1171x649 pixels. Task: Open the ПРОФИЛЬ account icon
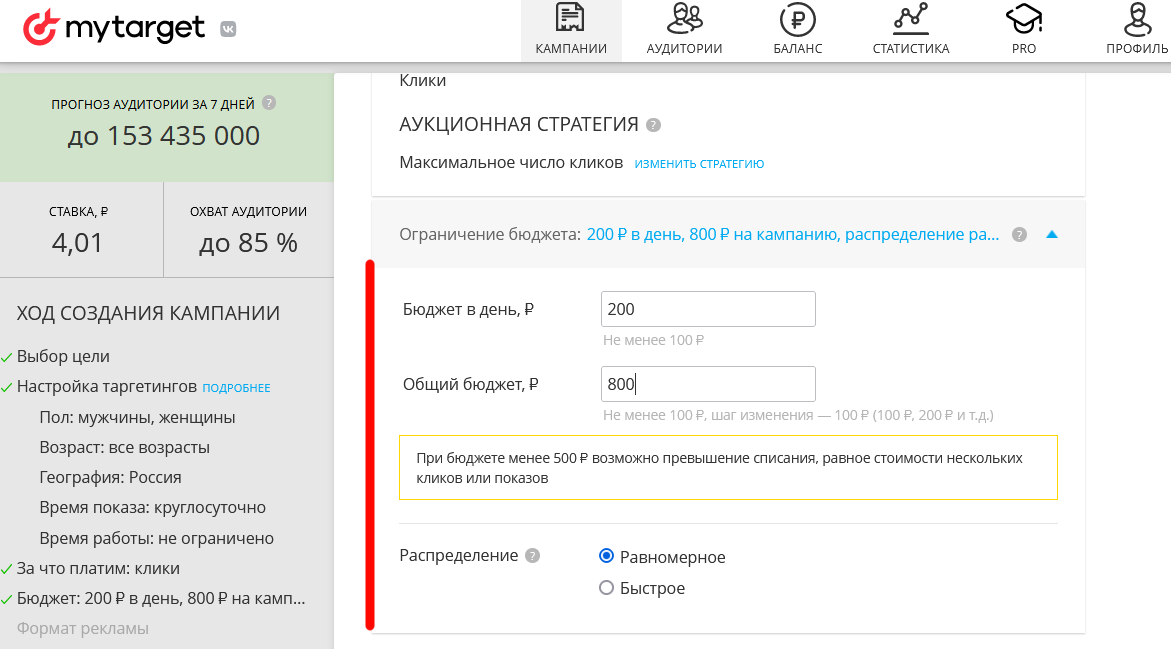(1136, 17)
